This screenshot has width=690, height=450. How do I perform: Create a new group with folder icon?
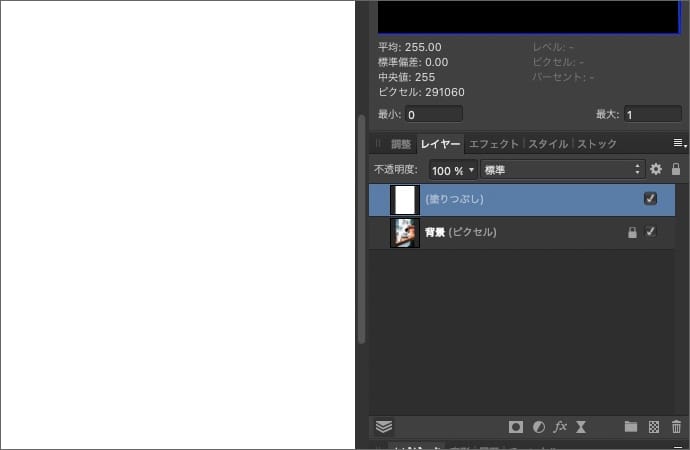pos(631,426)
